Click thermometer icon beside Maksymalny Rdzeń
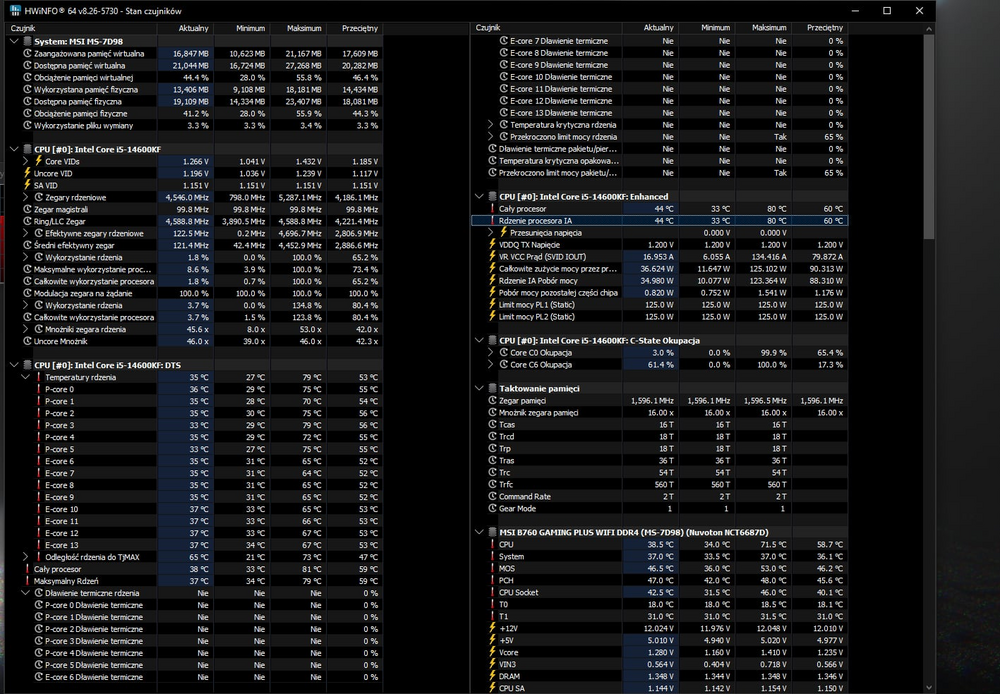The height and width of the screenshot is (694, 1000). [x=27, y=581]
